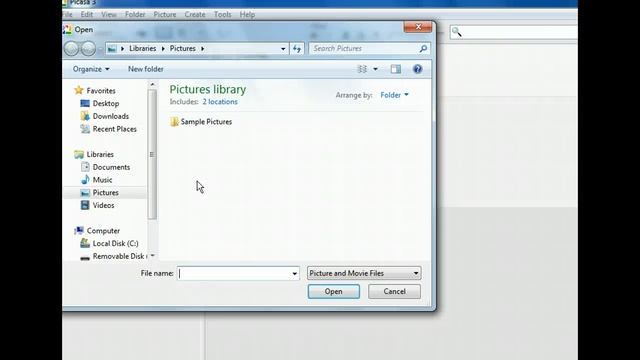
Task: Click the Videos library icon
Action: (85, 205)
